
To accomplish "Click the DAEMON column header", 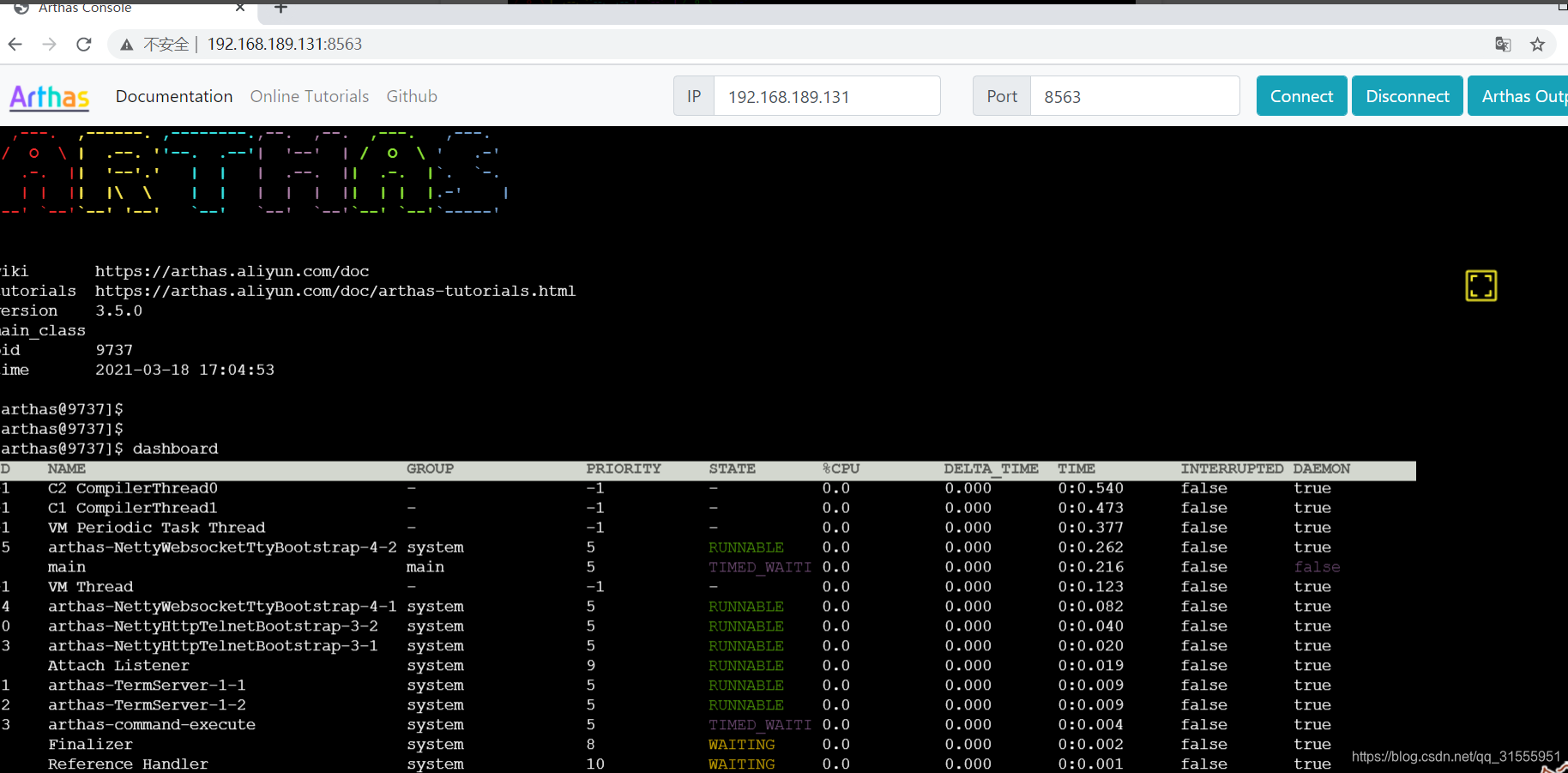I will pos(1322,468).
